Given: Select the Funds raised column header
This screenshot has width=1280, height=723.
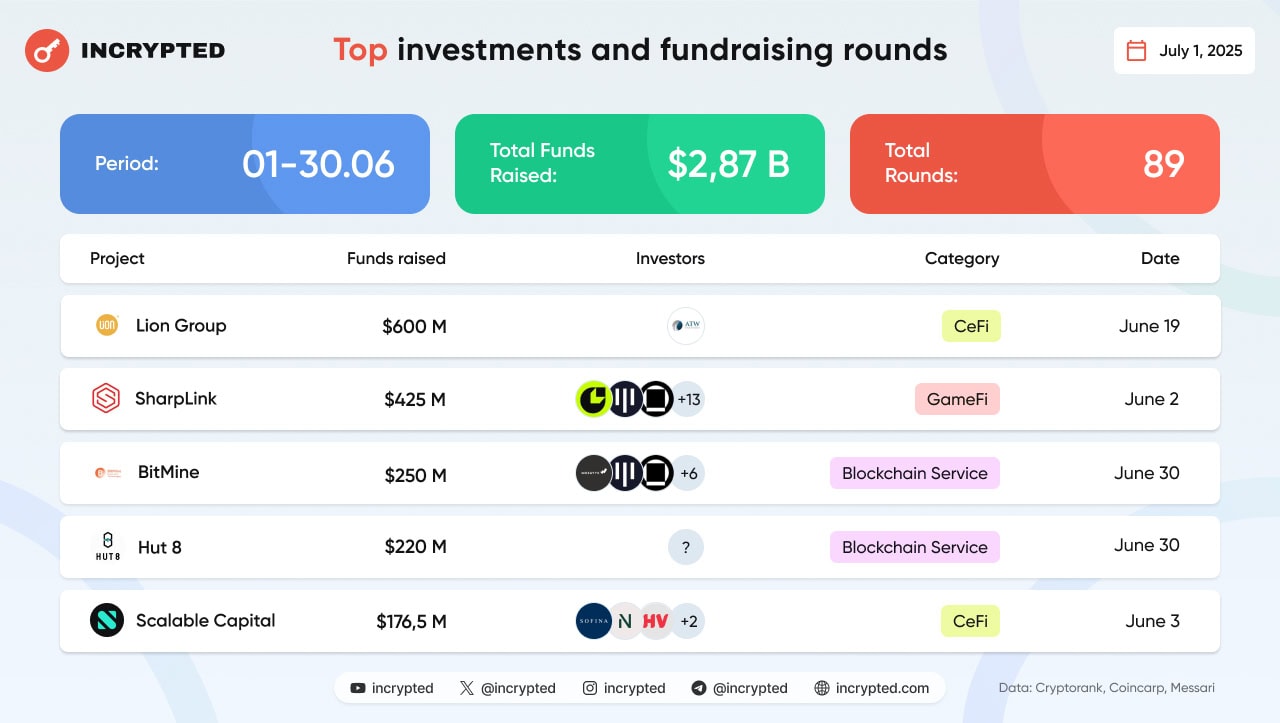Looking at the screenshot, I should [396, 258].
